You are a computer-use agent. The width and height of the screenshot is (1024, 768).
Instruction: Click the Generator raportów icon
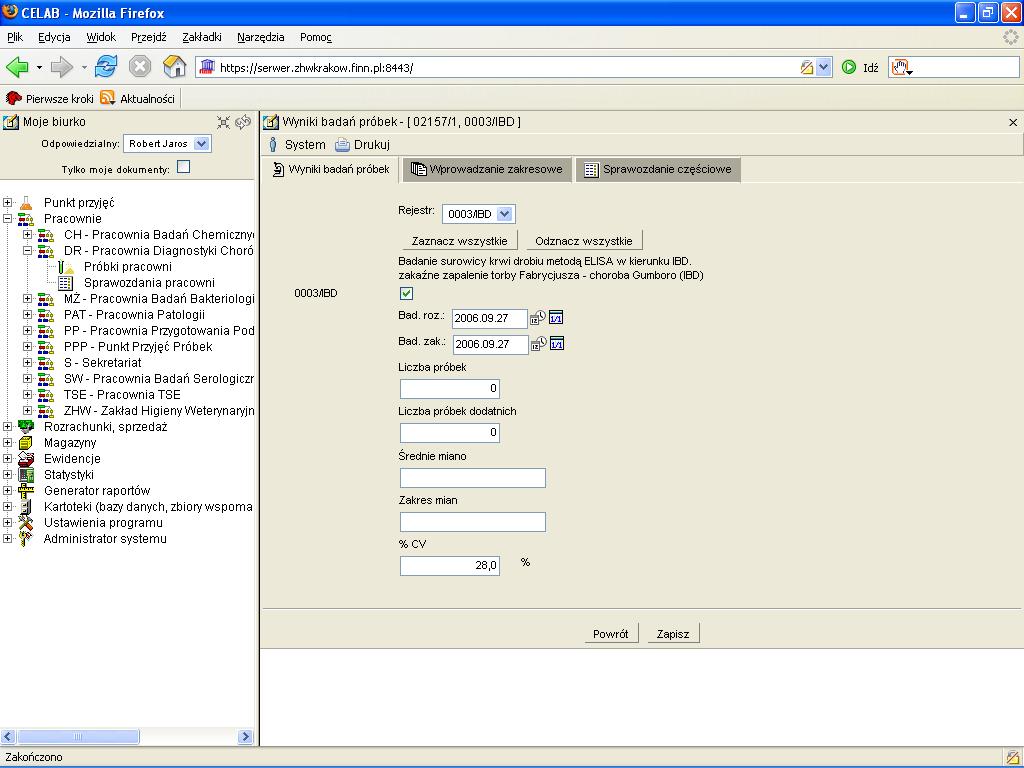25,490
